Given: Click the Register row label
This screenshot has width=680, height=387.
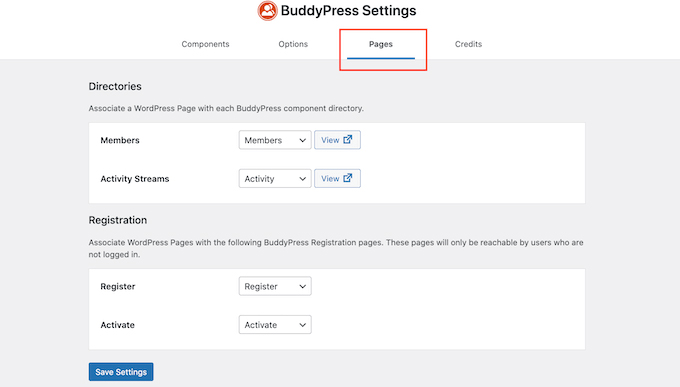Looking at the screenshot, I should tap(118, 286).
